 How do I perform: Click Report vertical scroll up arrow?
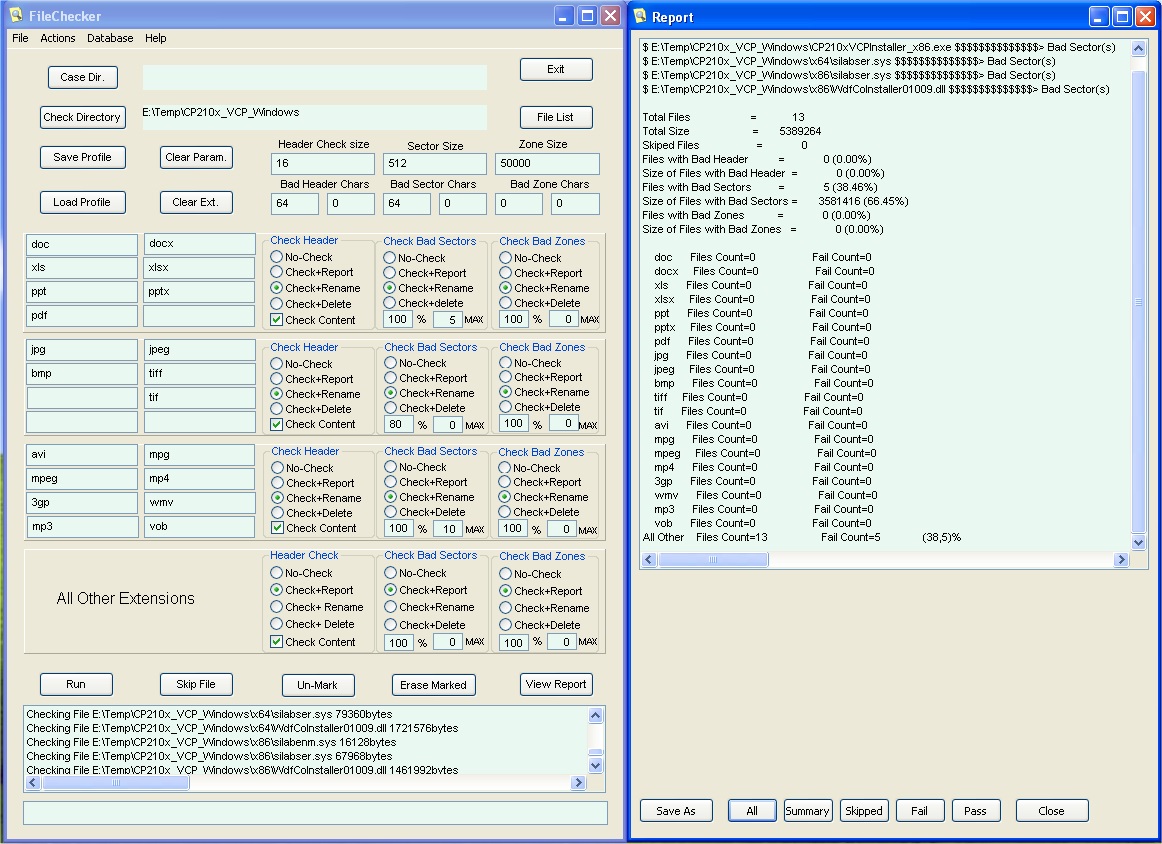[x=1139, y=49]
